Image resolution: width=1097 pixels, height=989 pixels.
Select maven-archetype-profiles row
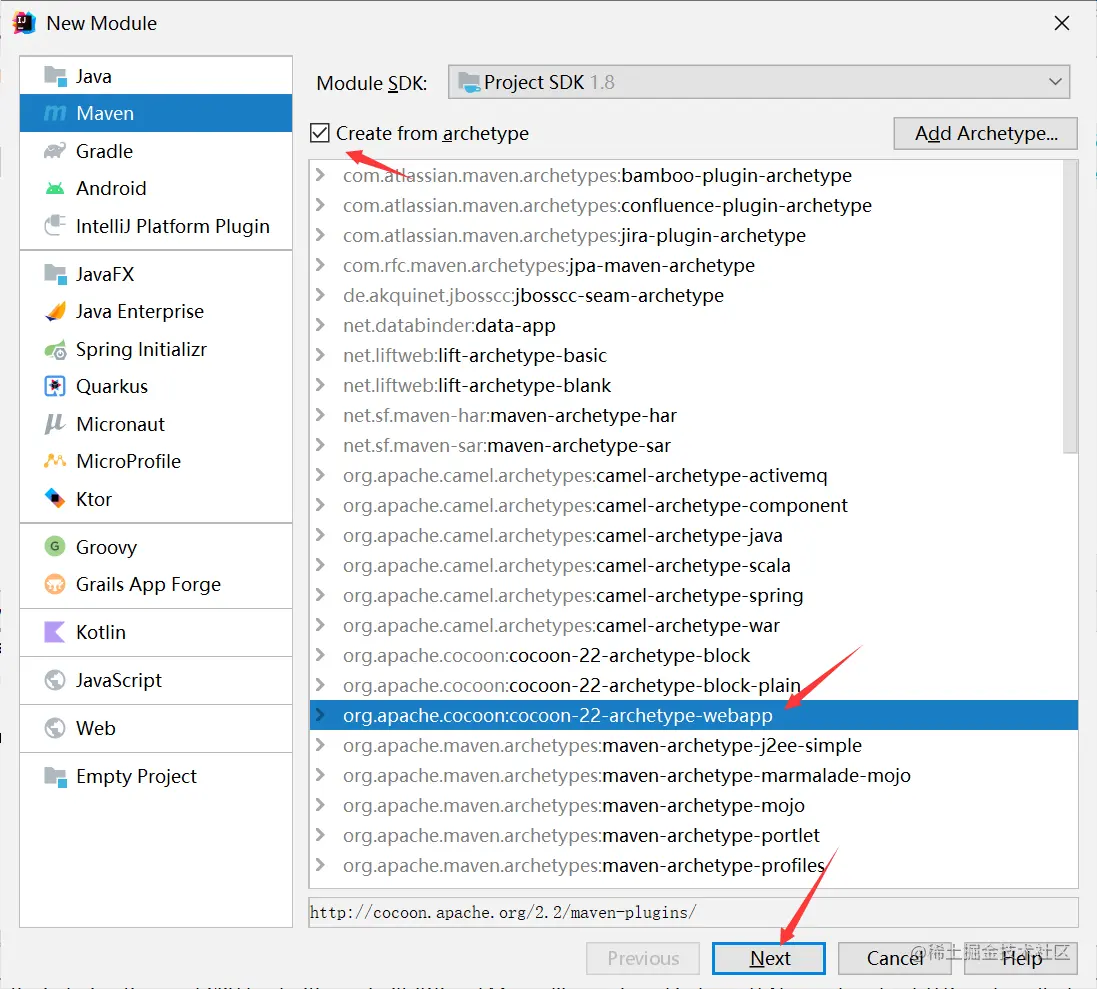pyautogui.click(x=693, y=865)
